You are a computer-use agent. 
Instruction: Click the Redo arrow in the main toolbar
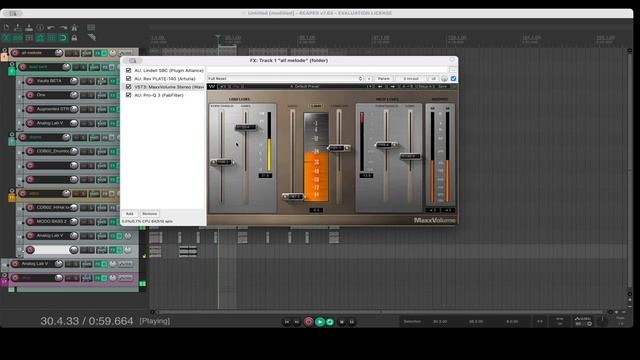pyautogui.click(x=63, y=28)
